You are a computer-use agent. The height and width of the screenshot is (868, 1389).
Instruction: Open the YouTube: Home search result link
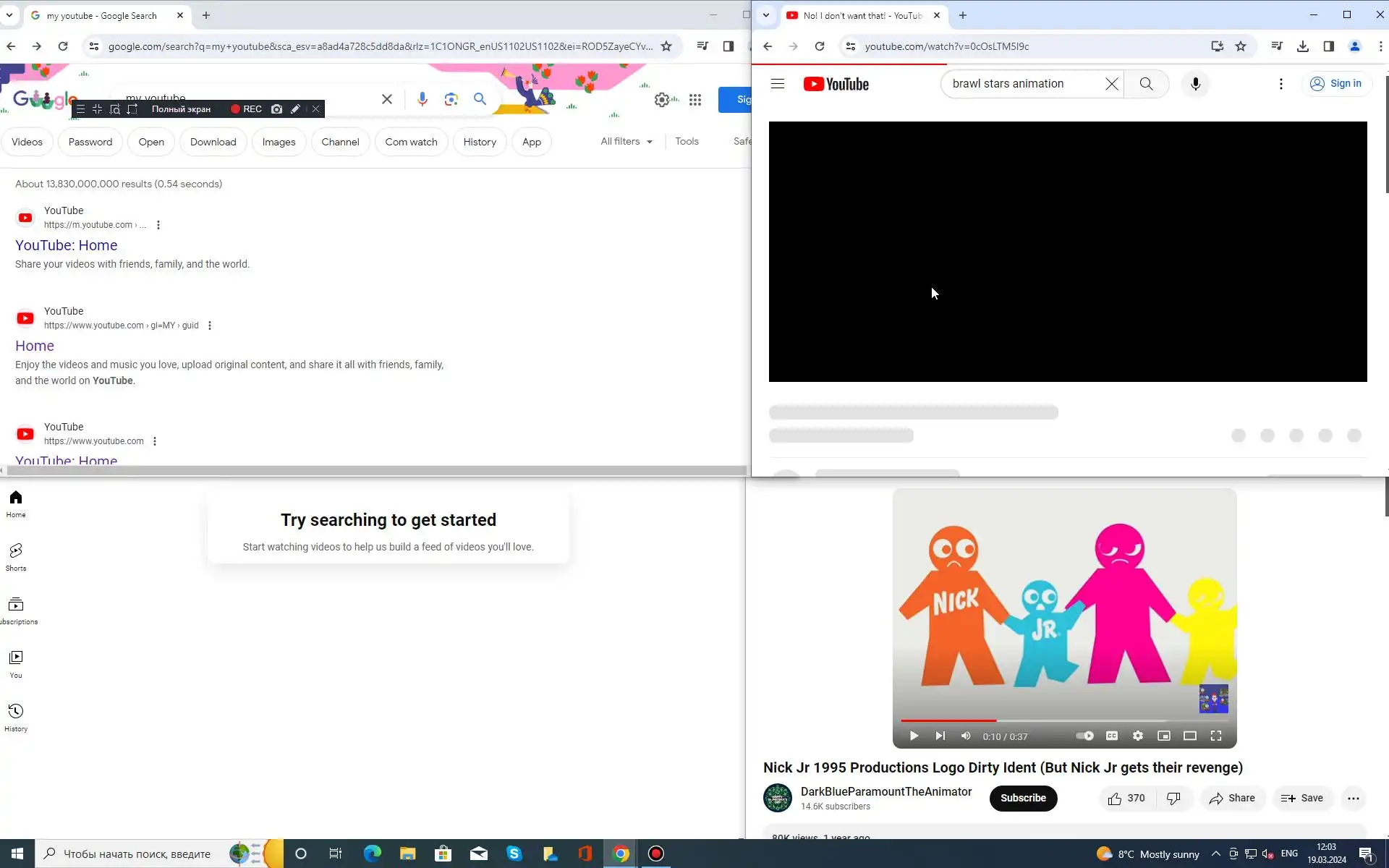pos(67,245)
